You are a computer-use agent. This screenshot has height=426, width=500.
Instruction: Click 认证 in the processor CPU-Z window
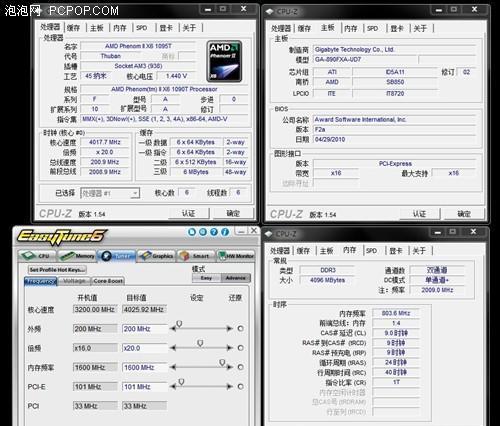[188, 213]
